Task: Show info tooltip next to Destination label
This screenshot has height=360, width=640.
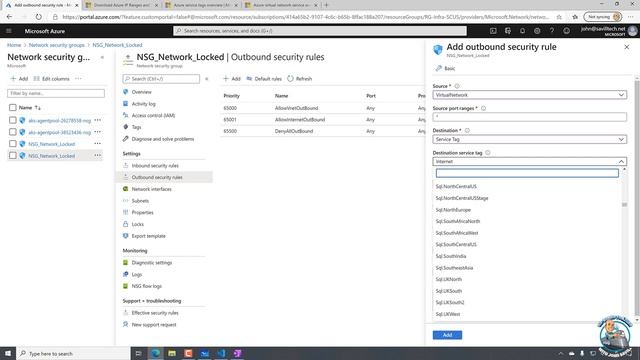Action: (467, 131)
